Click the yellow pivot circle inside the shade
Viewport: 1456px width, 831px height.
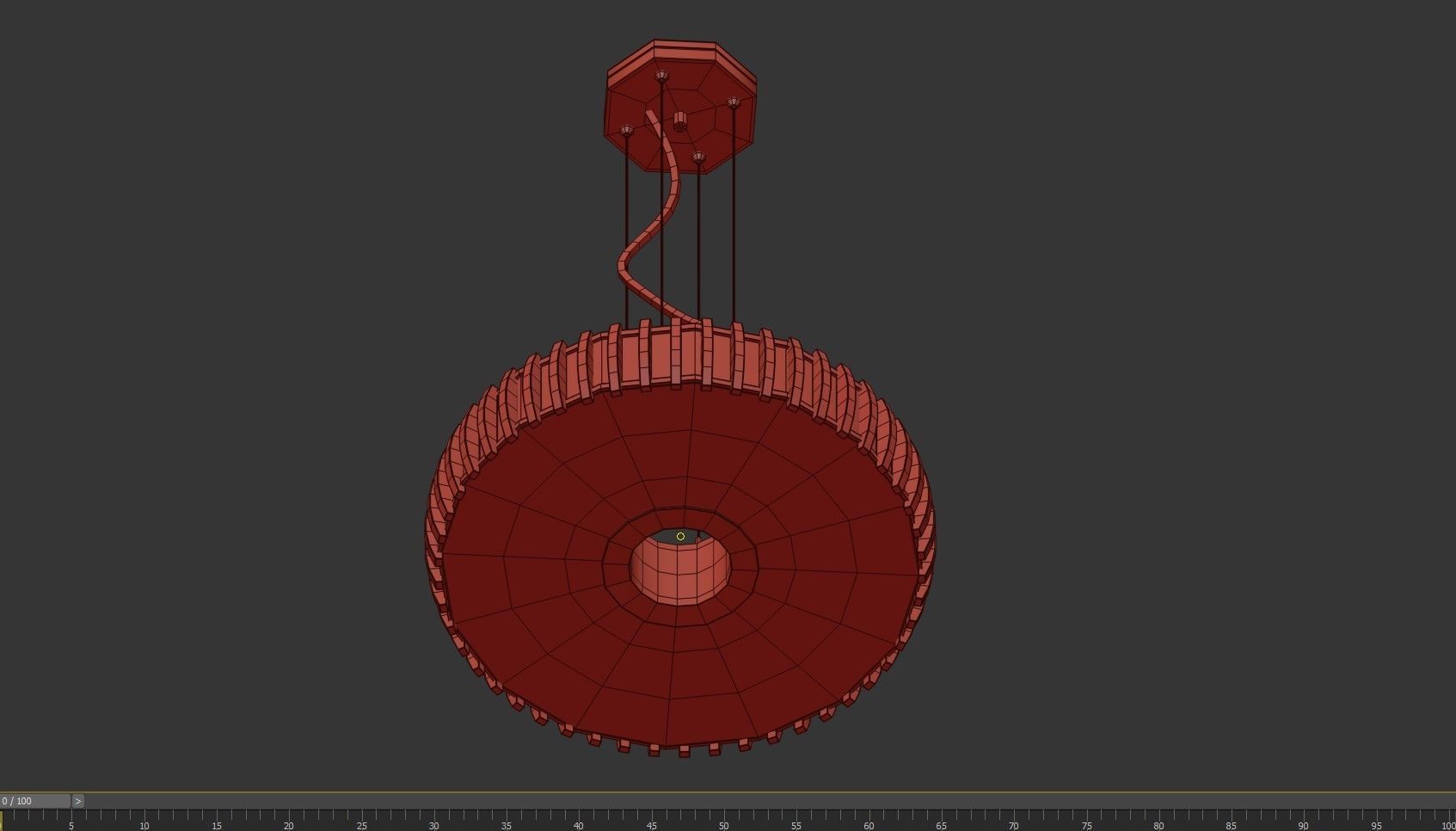pyautogui.click(x=680, y=537)
